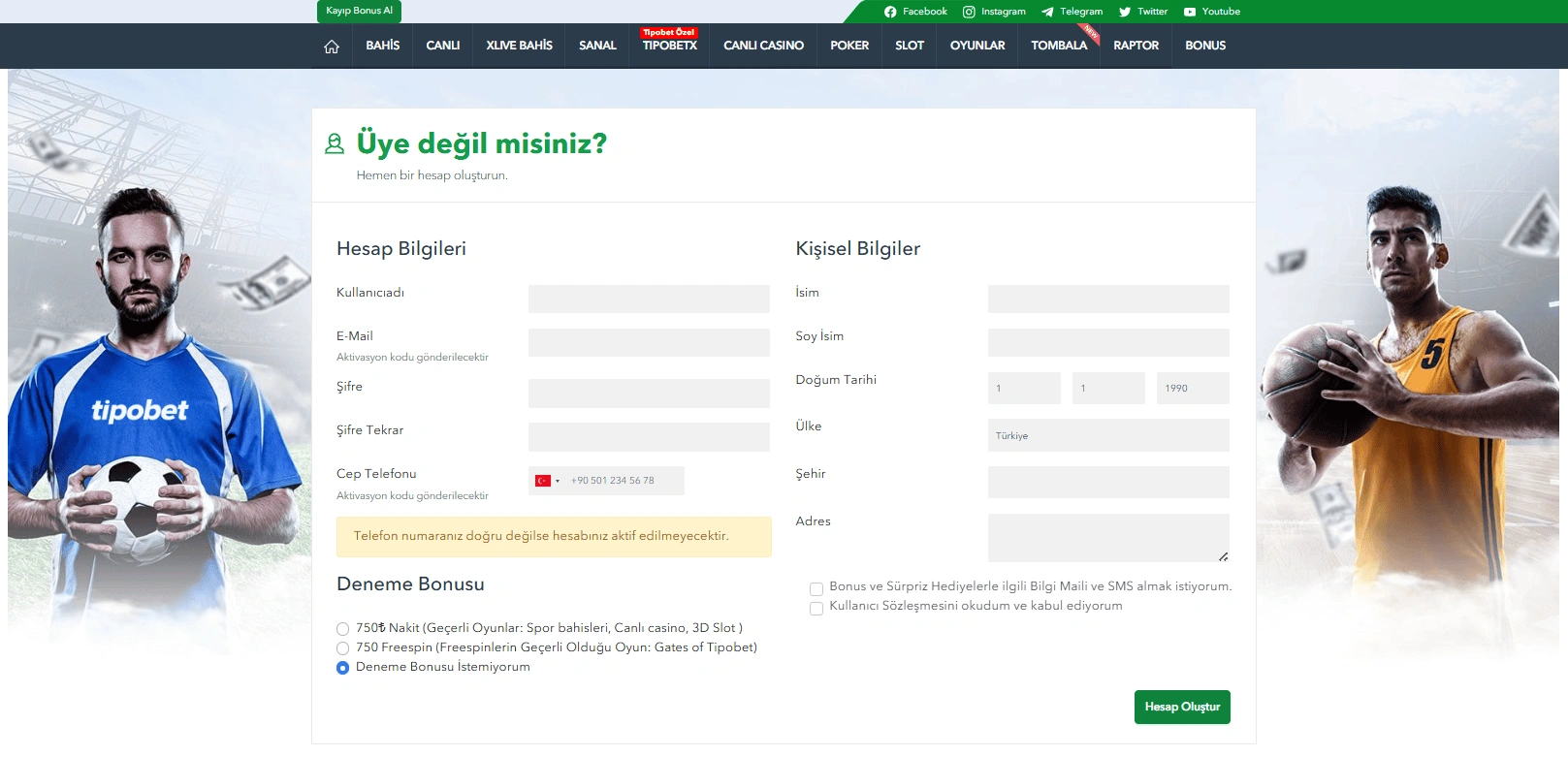
Task: Open the birth month dropdown
Action: (1108, 388)
